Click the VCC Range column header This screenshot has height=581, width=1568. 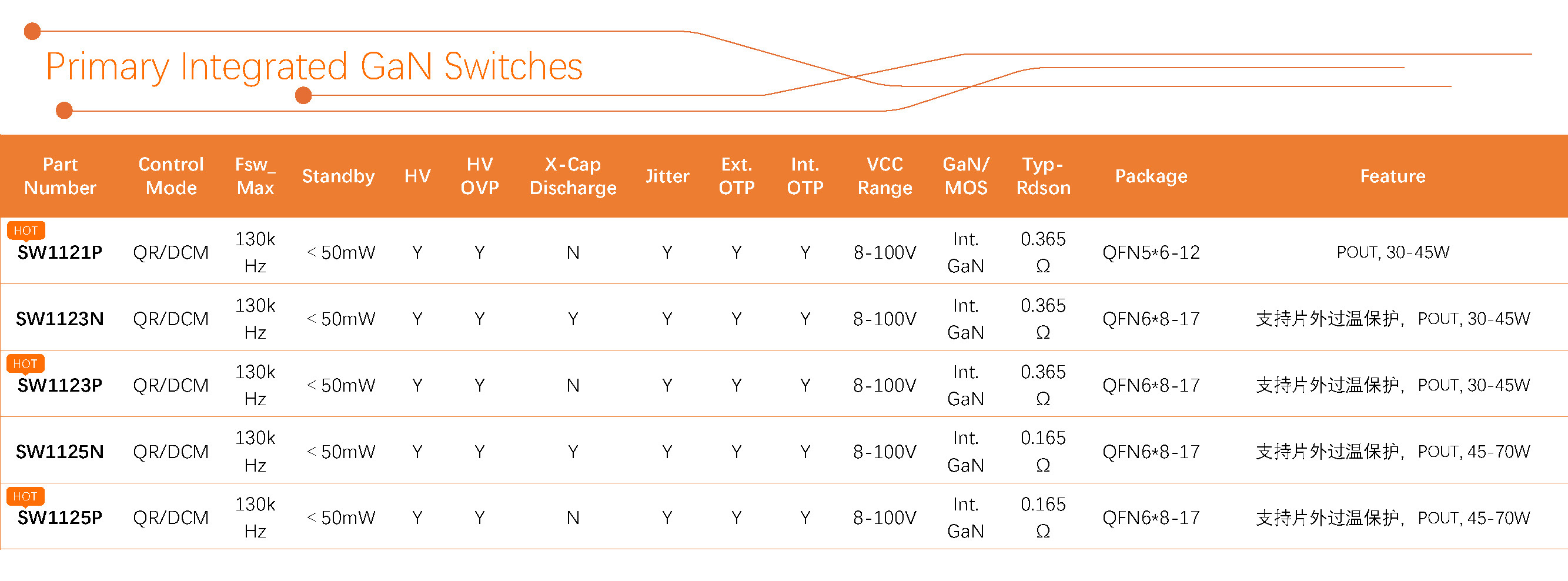pyautogui.click(x=884, y=176)
